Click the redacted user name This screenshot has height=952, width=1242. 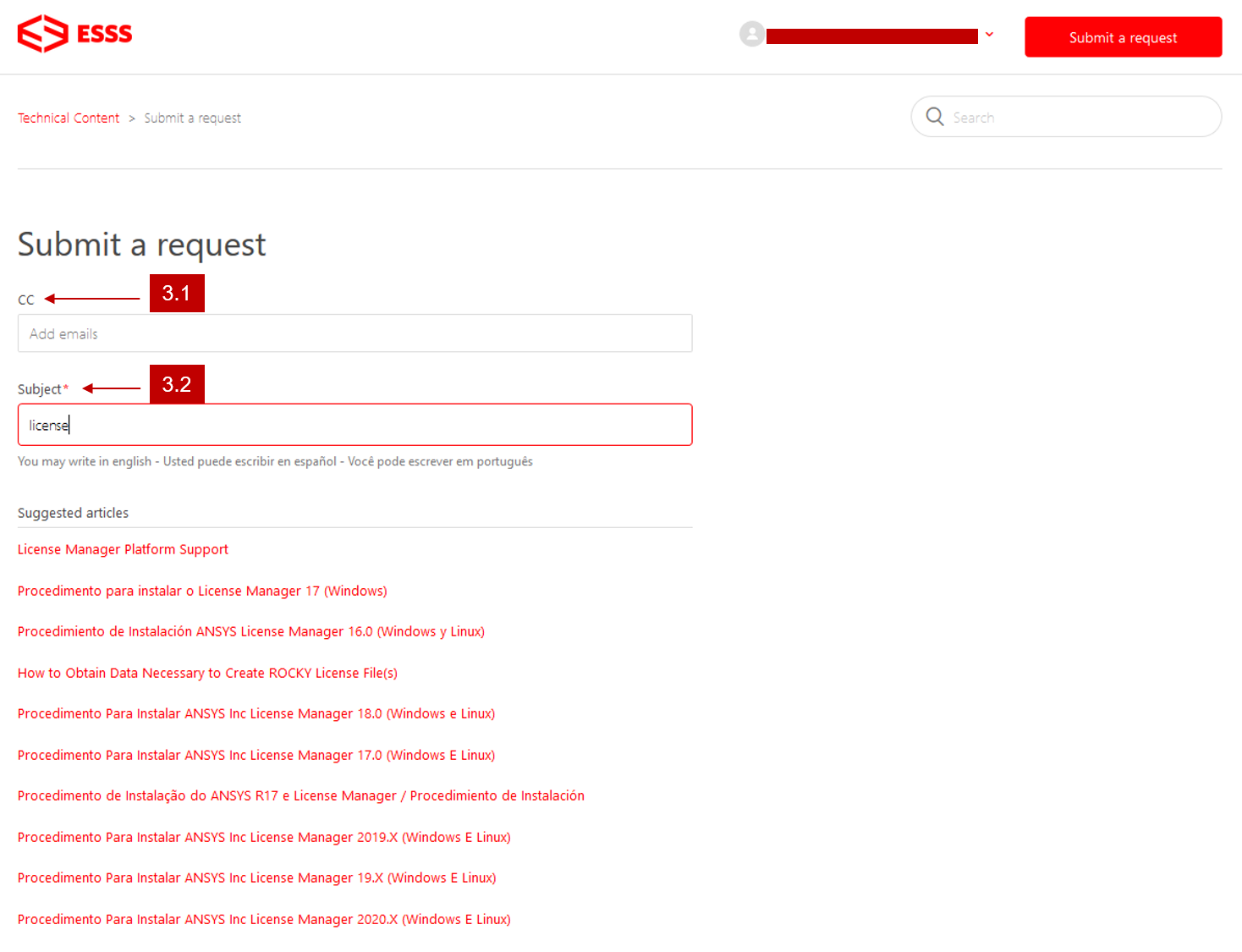click(872, 36)
